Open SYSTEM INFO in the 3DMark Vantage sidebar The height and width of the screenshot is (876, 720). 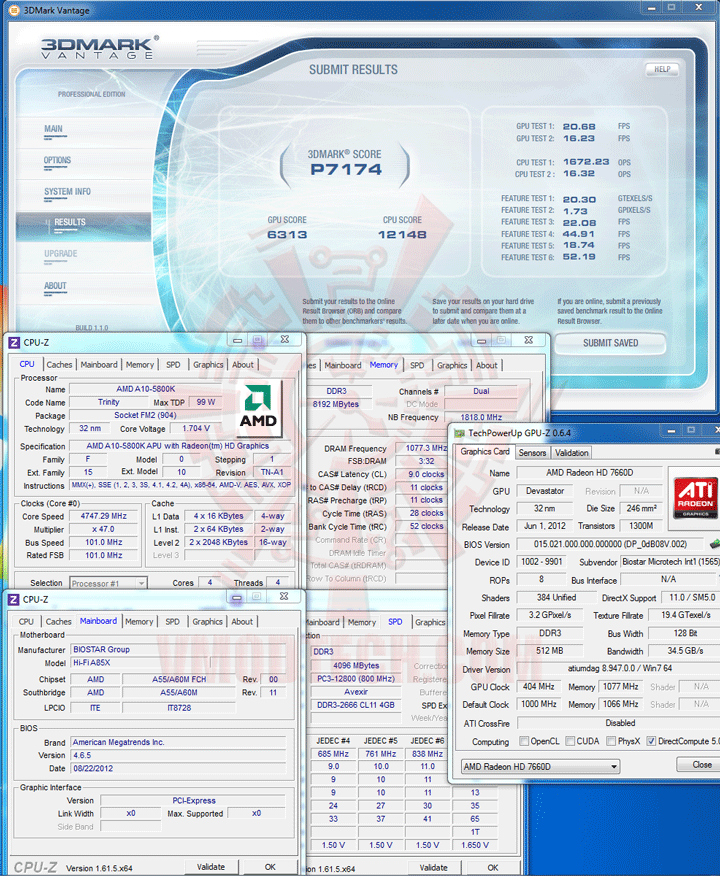67,192
